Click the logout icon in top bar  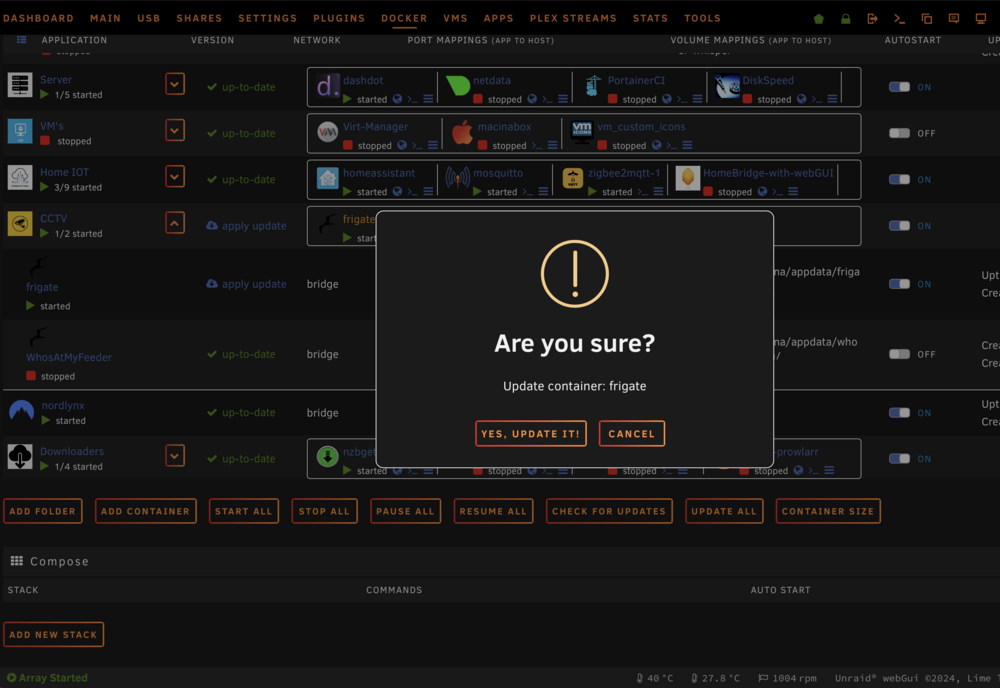point(872,18)
